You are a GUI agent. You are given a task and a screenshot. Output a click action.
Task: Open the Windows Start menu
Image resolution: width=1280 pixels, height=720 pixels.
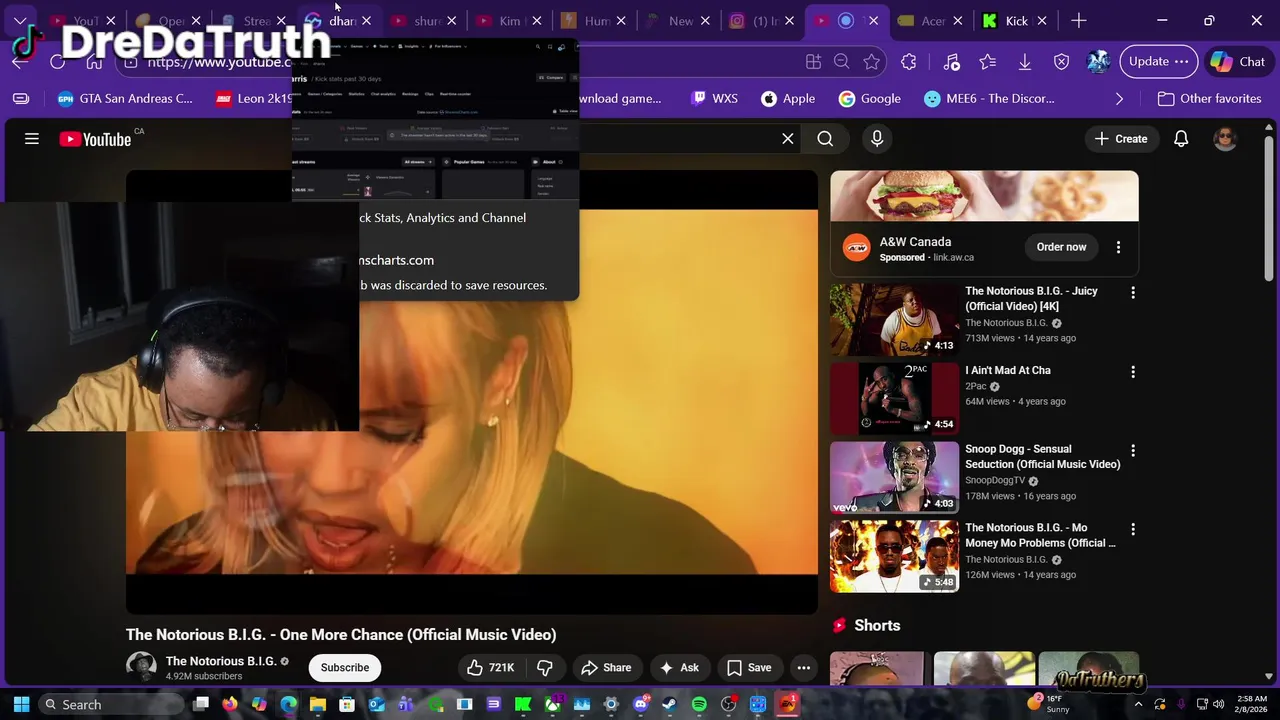[21, 704]
